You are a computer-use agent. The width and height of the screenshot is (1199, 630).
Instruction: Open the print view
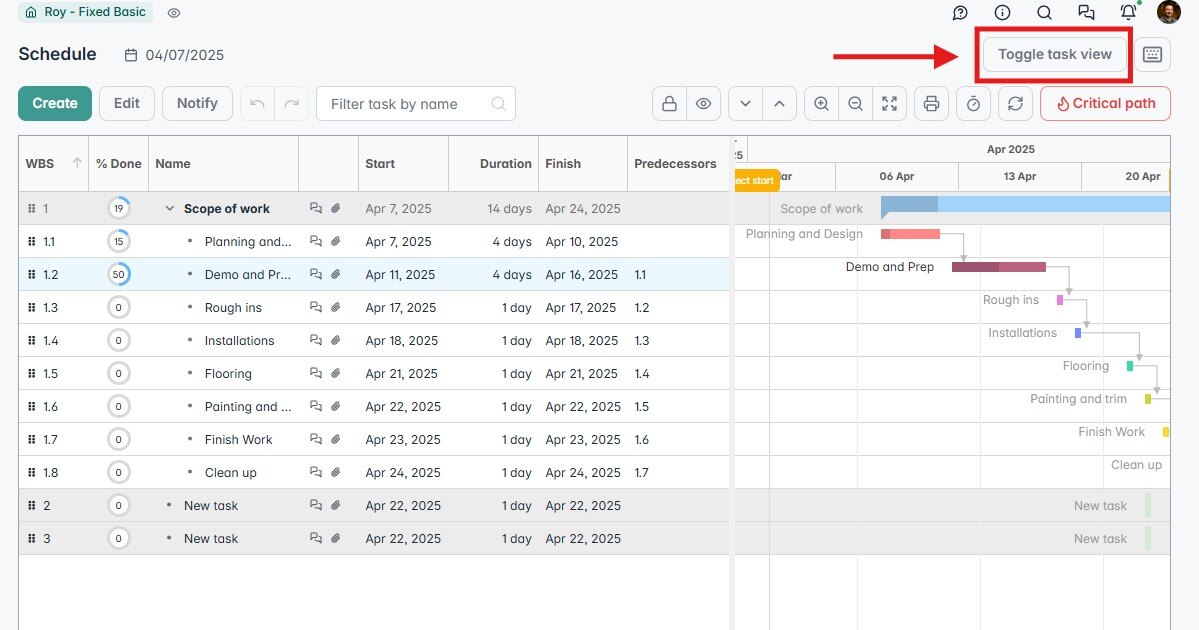[x=931, y=103]
